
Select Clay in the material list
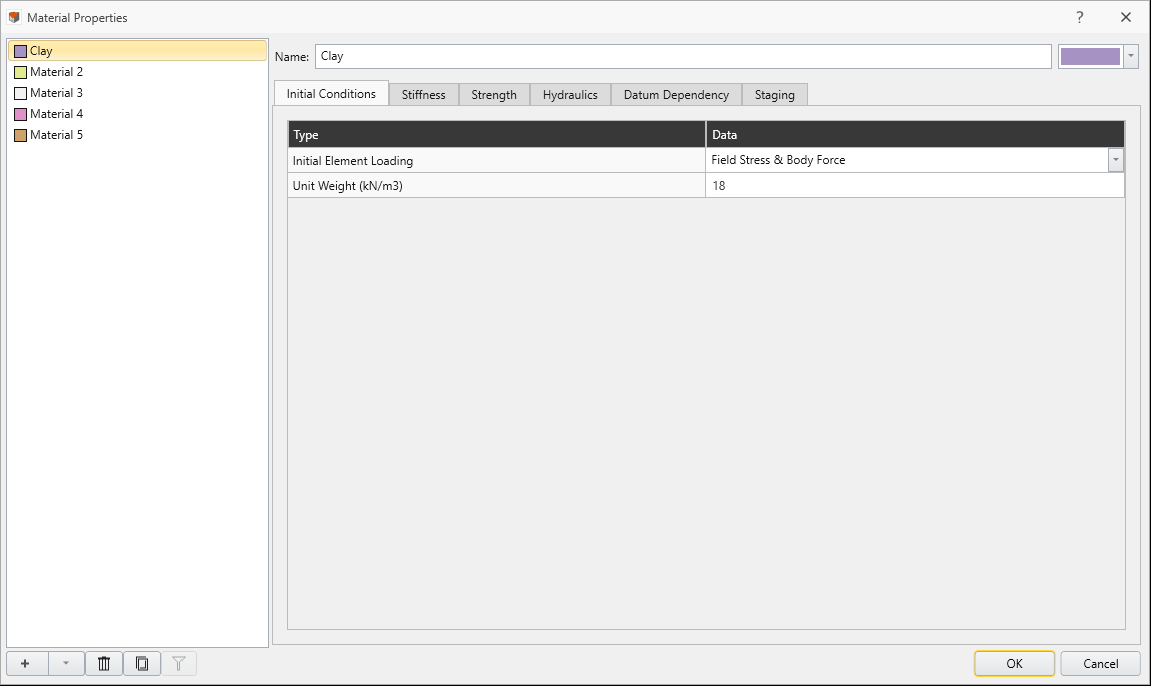click(137, 51)
